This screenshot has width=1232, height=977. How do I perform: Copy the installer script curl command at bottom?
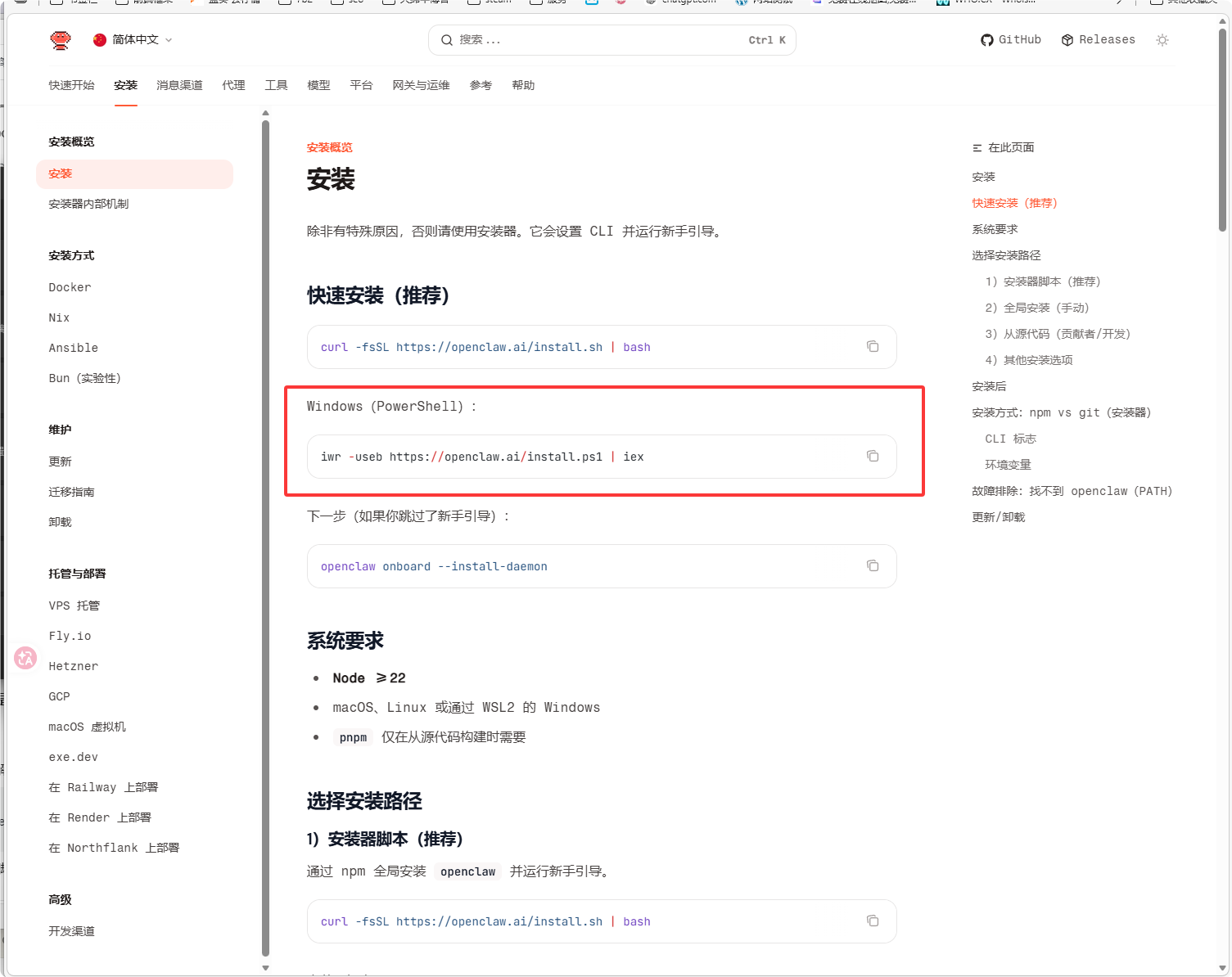click(872, 921)
